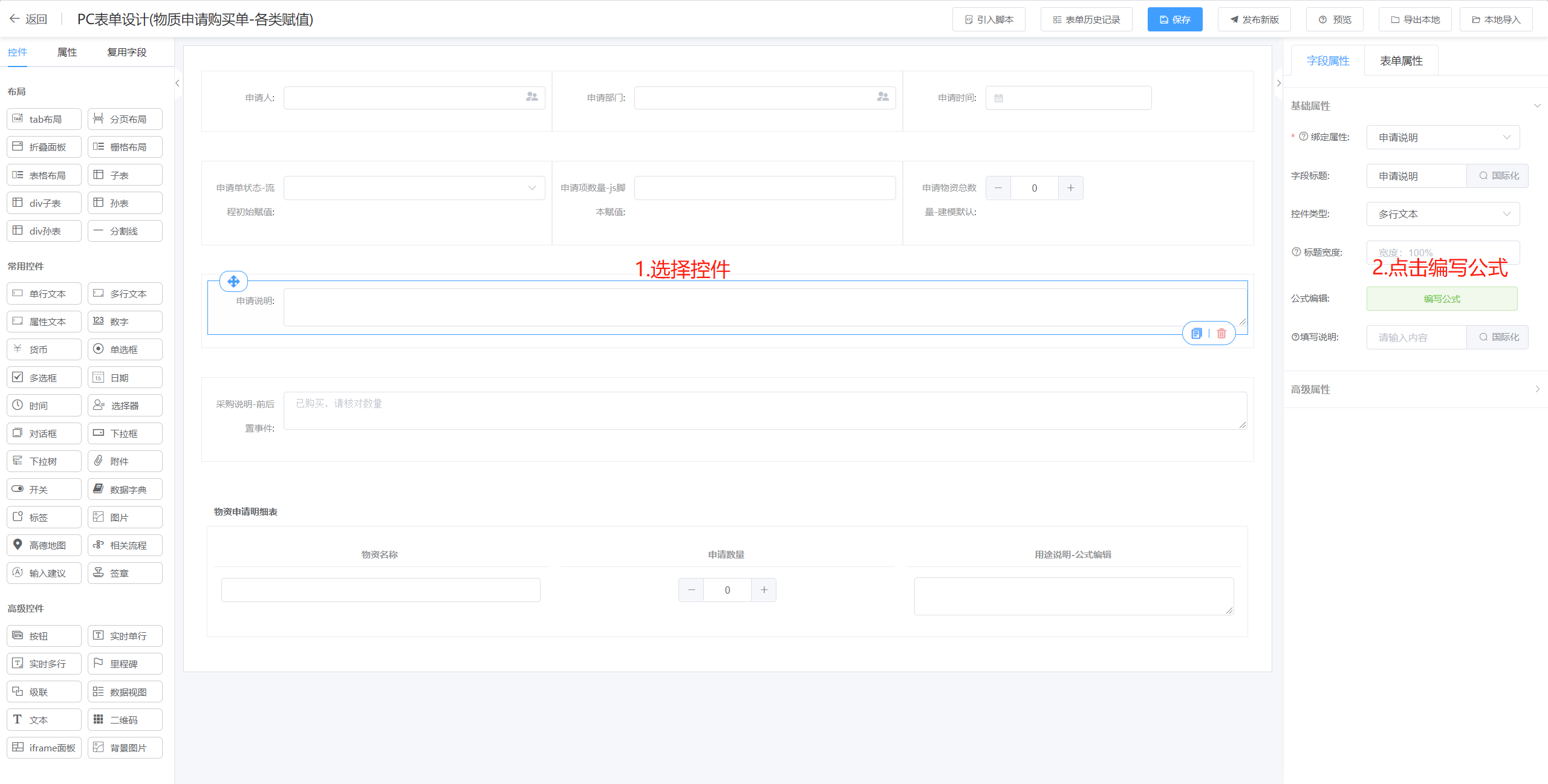
Task: Open the 控件类型 dropdown
Action: coord(1442,214)
